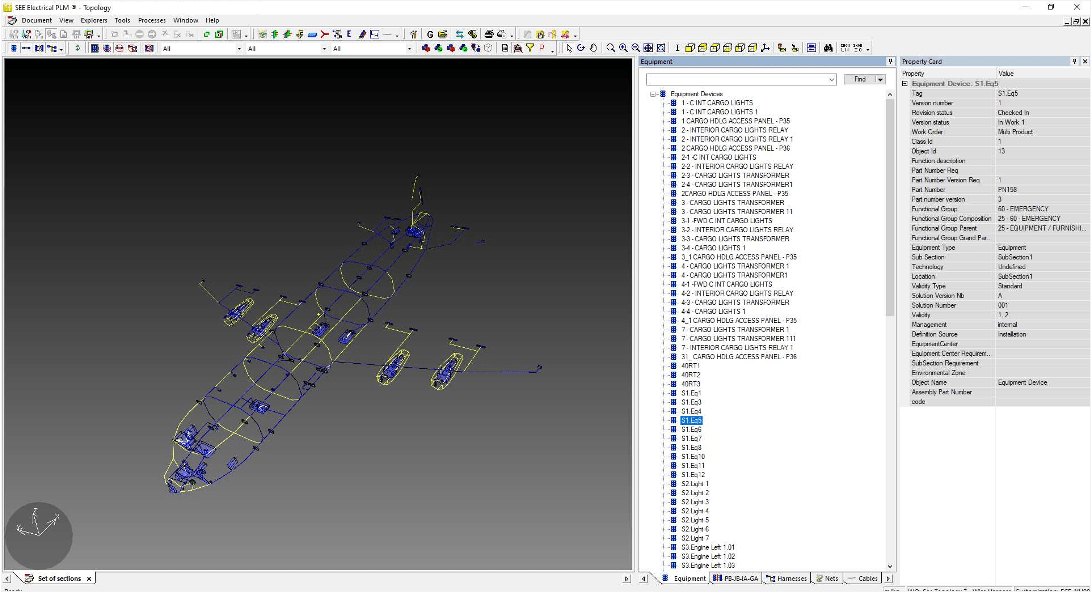Click the first yellow box view icon
Screen dimensions: 1092x592
coord(689,48)
